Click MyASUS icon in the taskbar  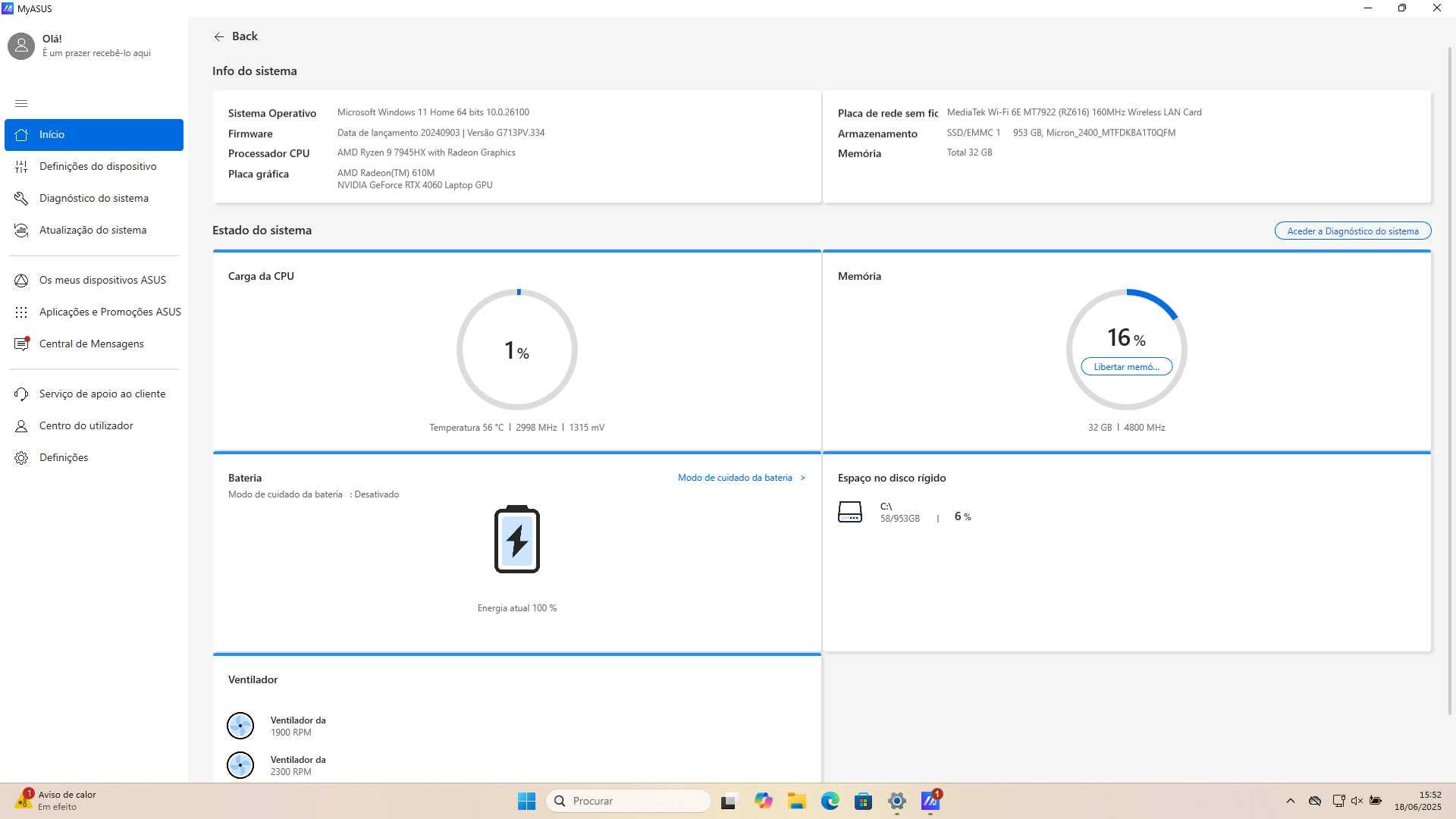[x=930, y=801]
